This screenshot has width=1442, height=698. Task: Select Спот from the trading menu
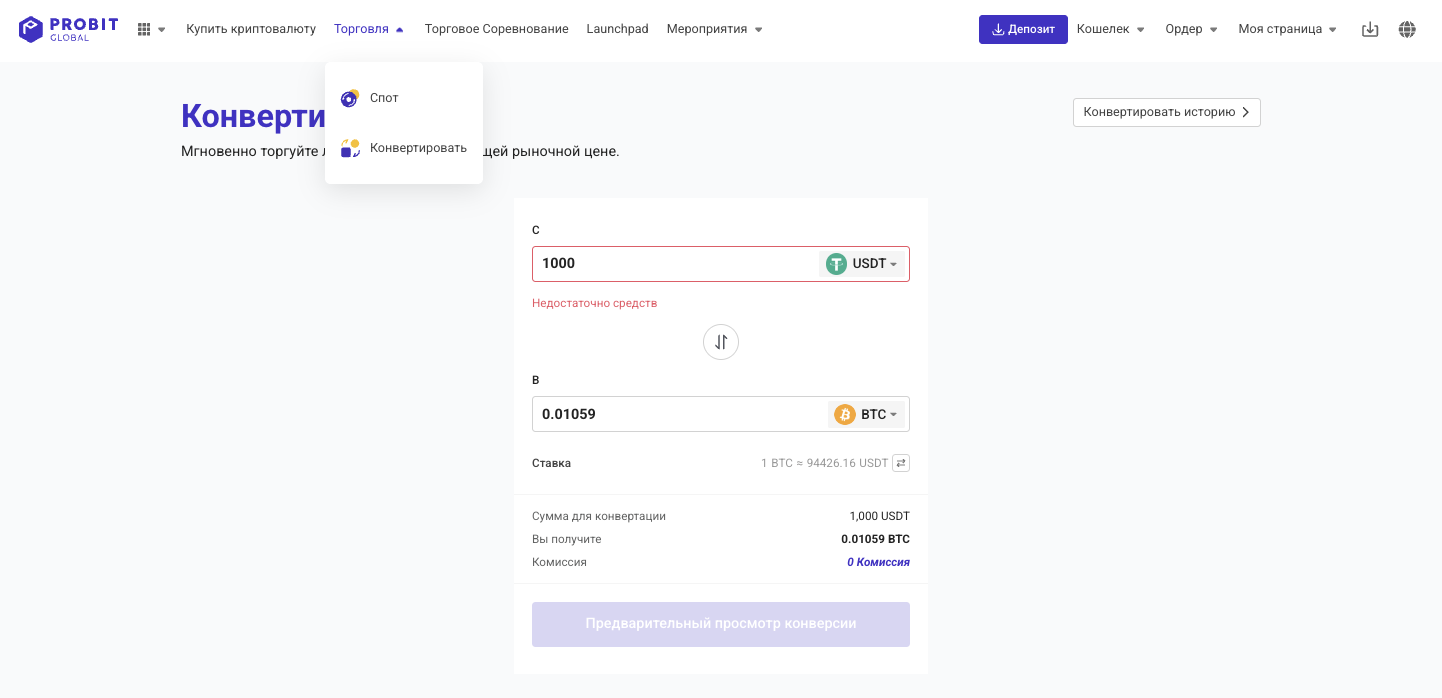(384, 98)
